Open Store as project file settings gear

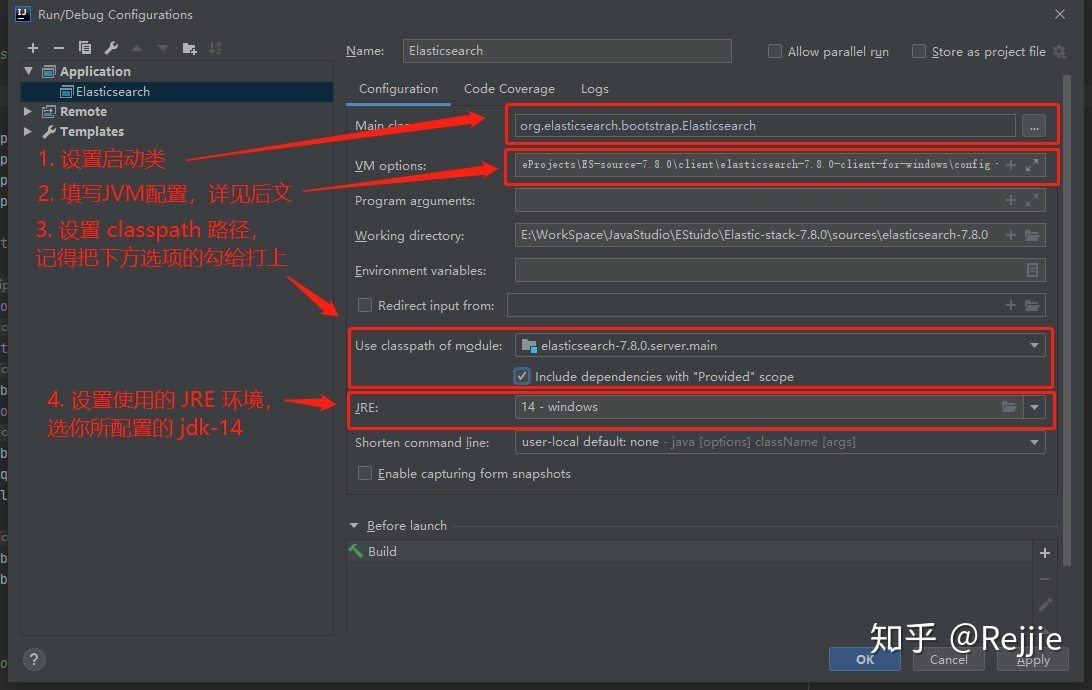1059,52
